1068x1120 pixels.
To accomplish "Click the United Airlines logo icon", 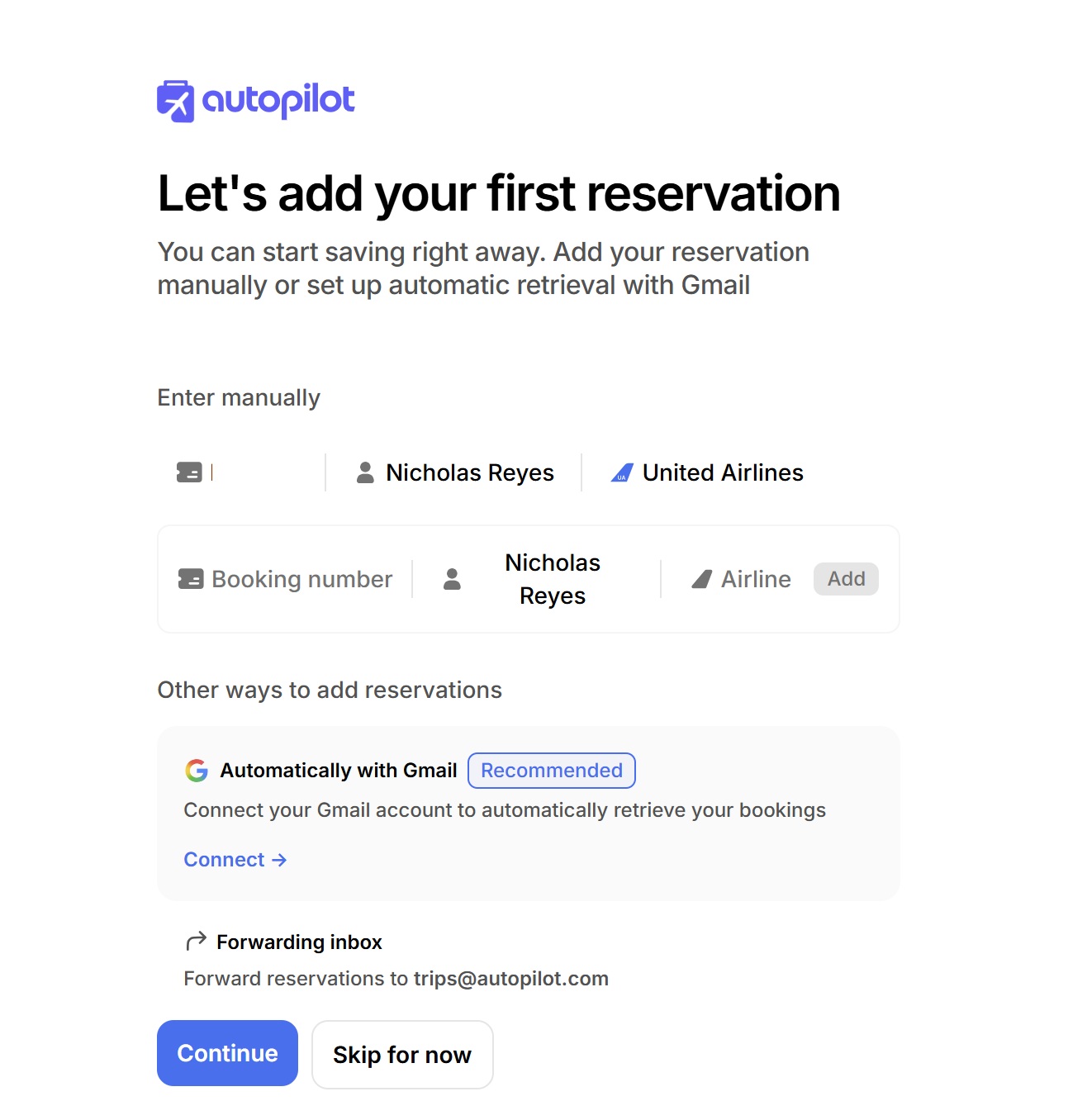I will pos(622,472).
